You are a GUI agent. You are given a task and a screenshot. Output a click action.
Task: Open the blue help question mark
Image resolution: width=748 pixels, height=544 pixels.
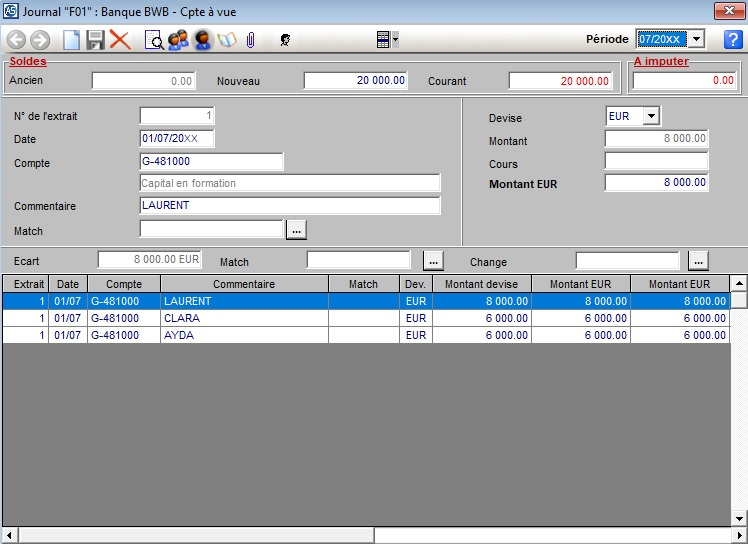pos(733,39)
